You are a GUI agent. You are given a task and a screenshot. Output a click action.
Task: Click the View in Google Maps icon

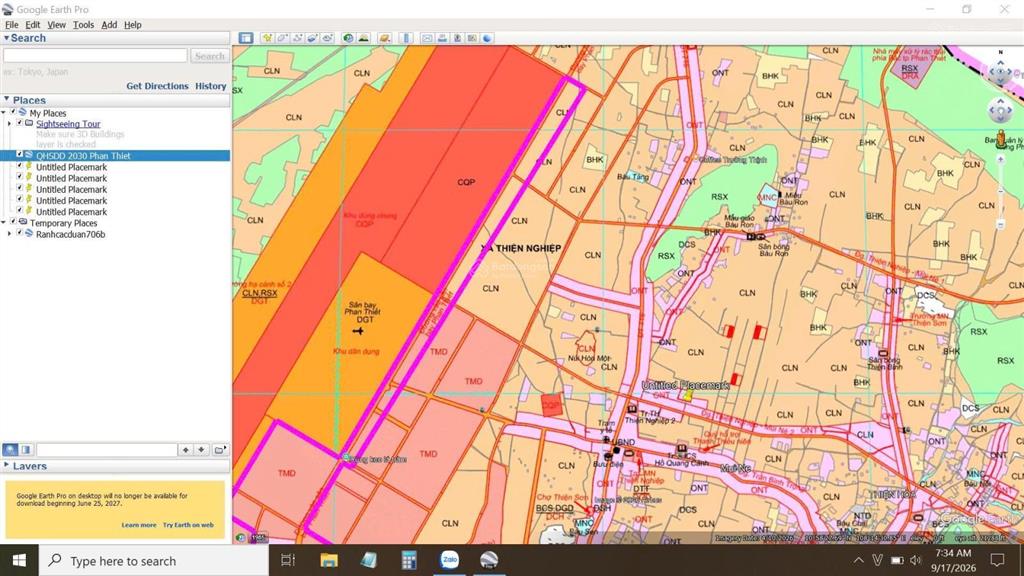point(472,38)
